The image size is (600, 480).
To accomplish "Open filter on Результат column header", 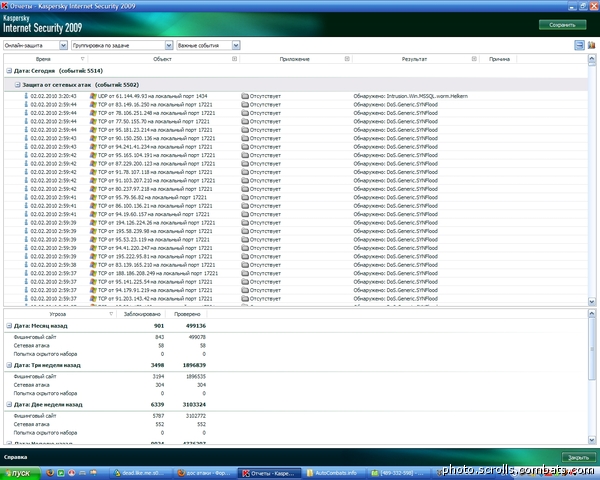I will 474,59.
